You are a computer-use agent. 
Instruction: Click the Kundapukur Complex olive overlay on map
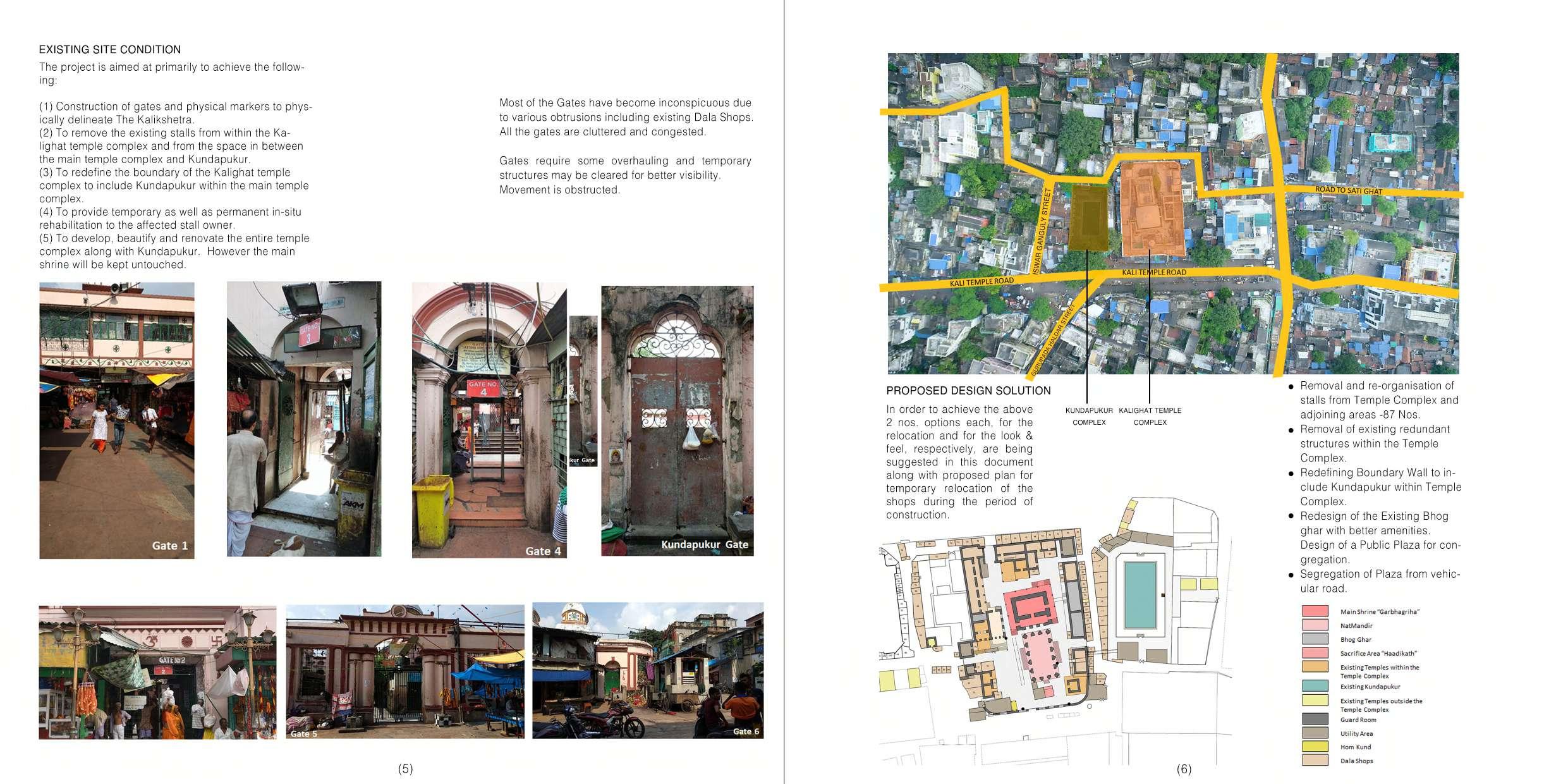1088,217
